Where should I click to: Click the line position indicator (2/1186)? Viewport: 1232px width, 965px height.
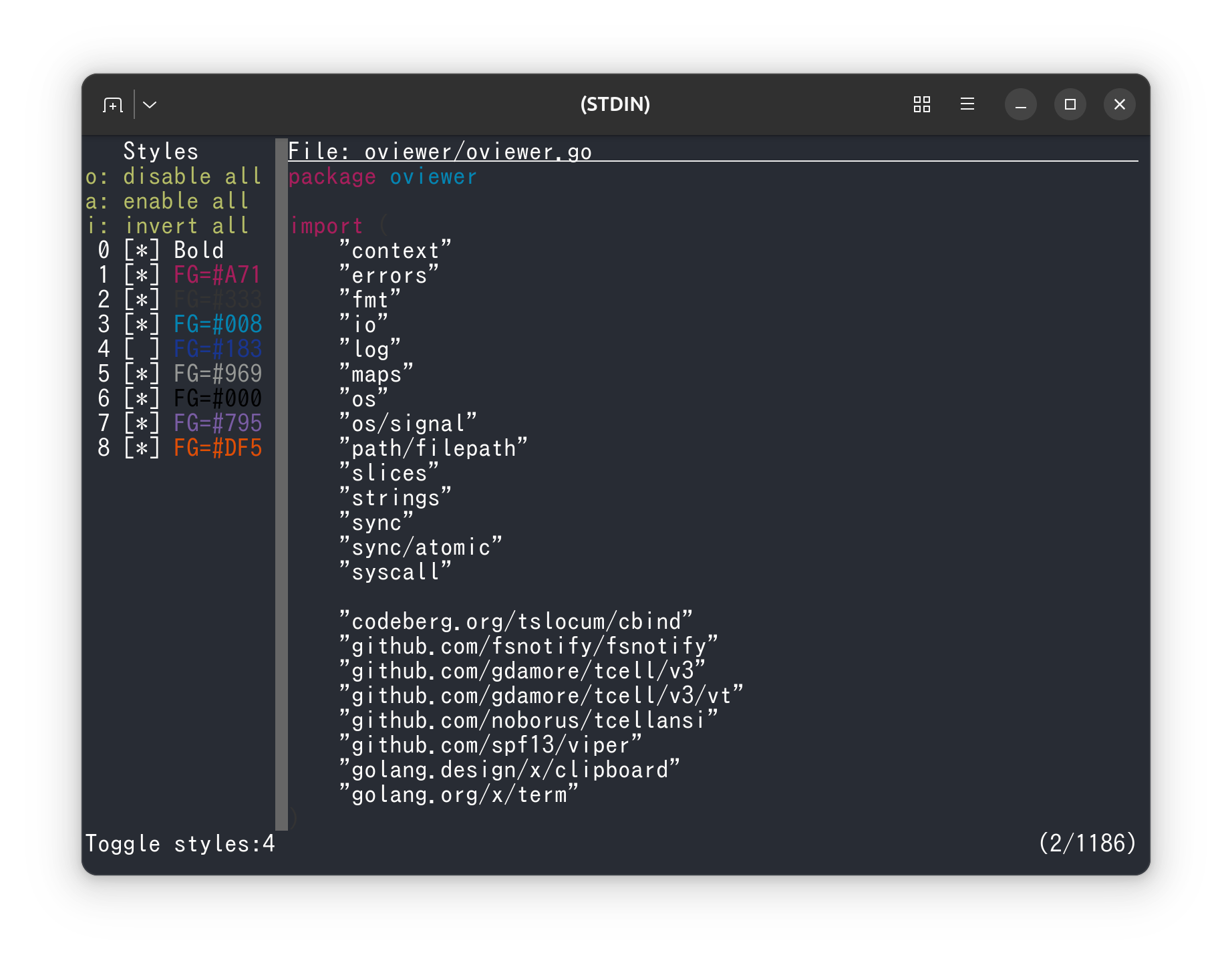(1087, 843)
